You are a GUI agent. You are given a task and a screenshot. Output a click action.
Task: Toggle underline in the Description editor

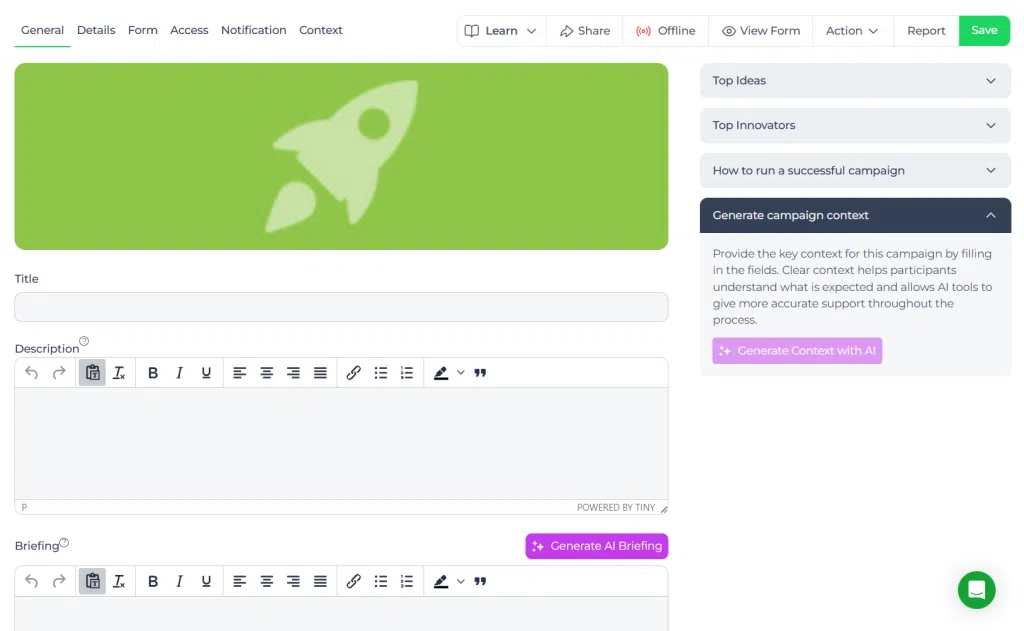(206, 373)
